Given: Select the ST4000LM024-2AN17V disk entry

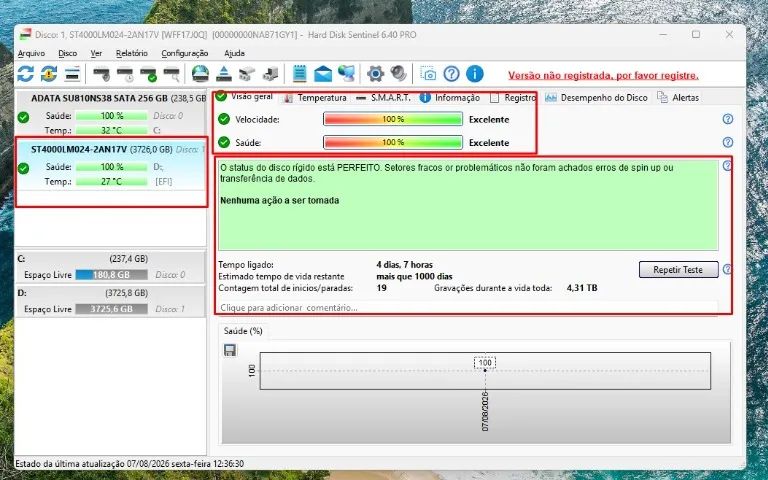Looking at the screenshot, I should tap(112, 165).
